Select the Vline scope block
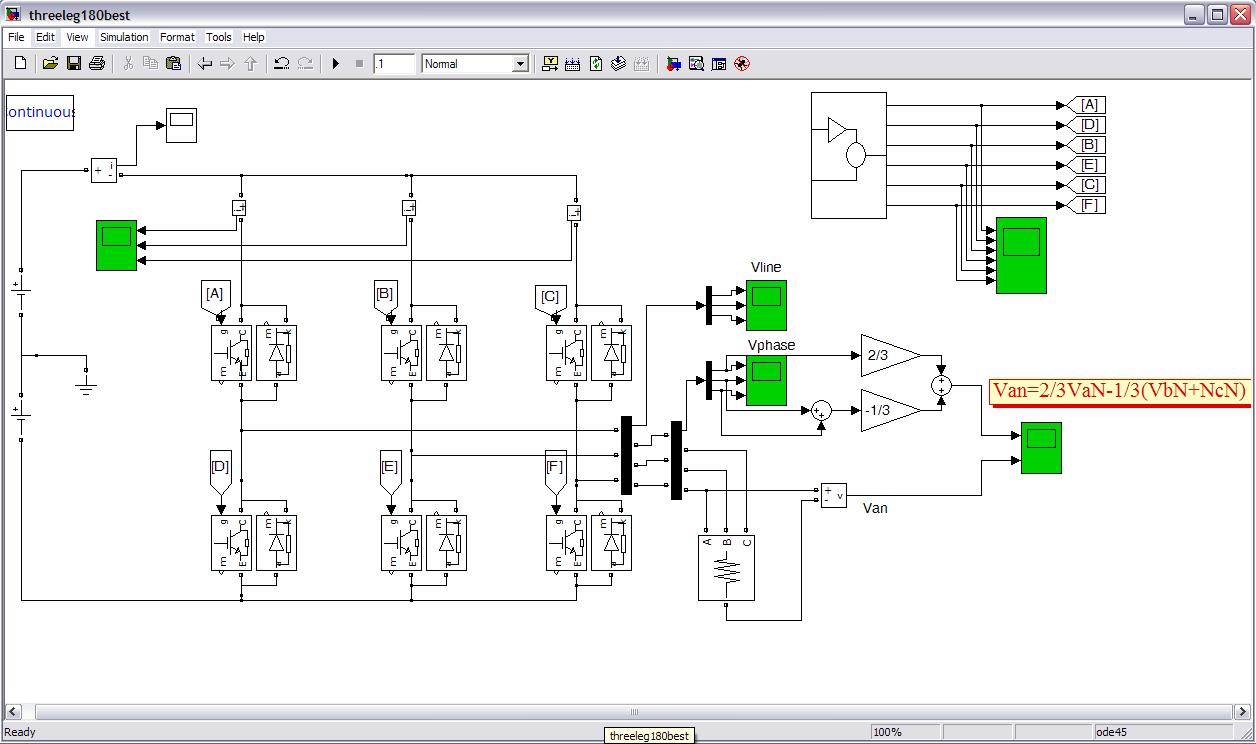The width and height of the screenshot is (1256, 744). (x=766, y=305)
